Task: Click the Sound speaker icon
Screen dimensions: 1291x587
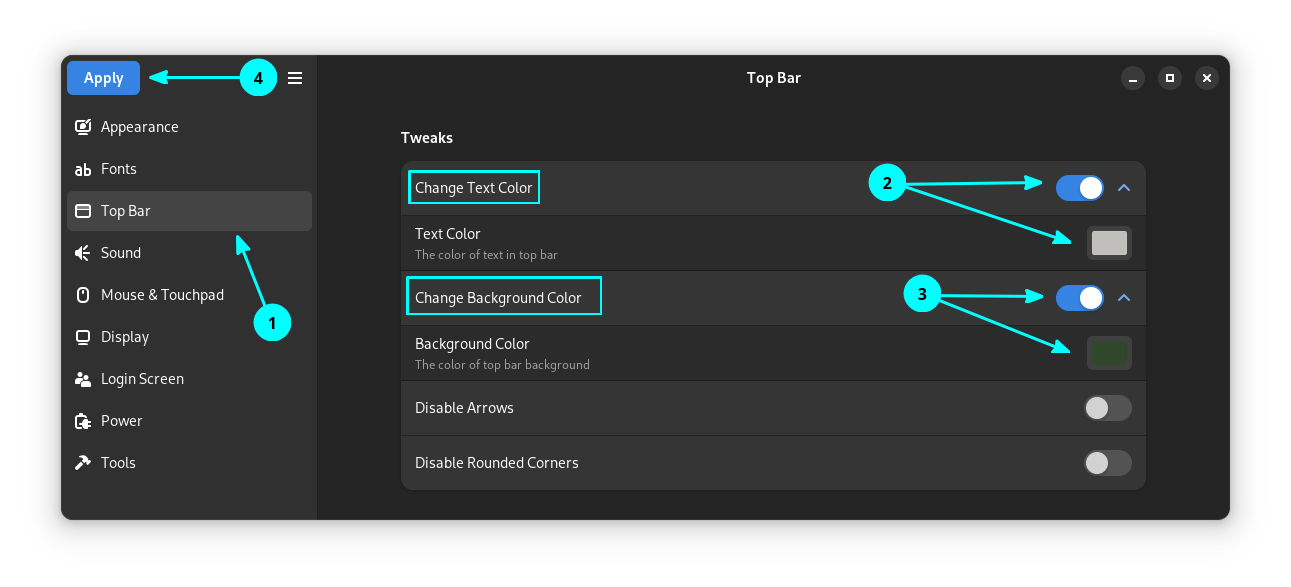Action: coord(83,253)
